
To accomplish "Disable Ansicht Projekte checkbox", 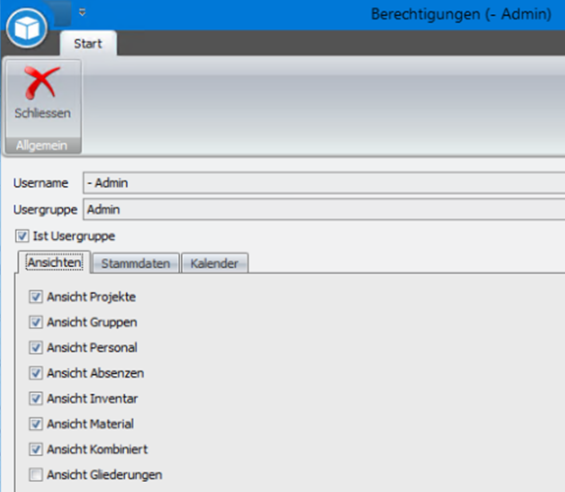I will pyautogui.click(x=36, y=297).
